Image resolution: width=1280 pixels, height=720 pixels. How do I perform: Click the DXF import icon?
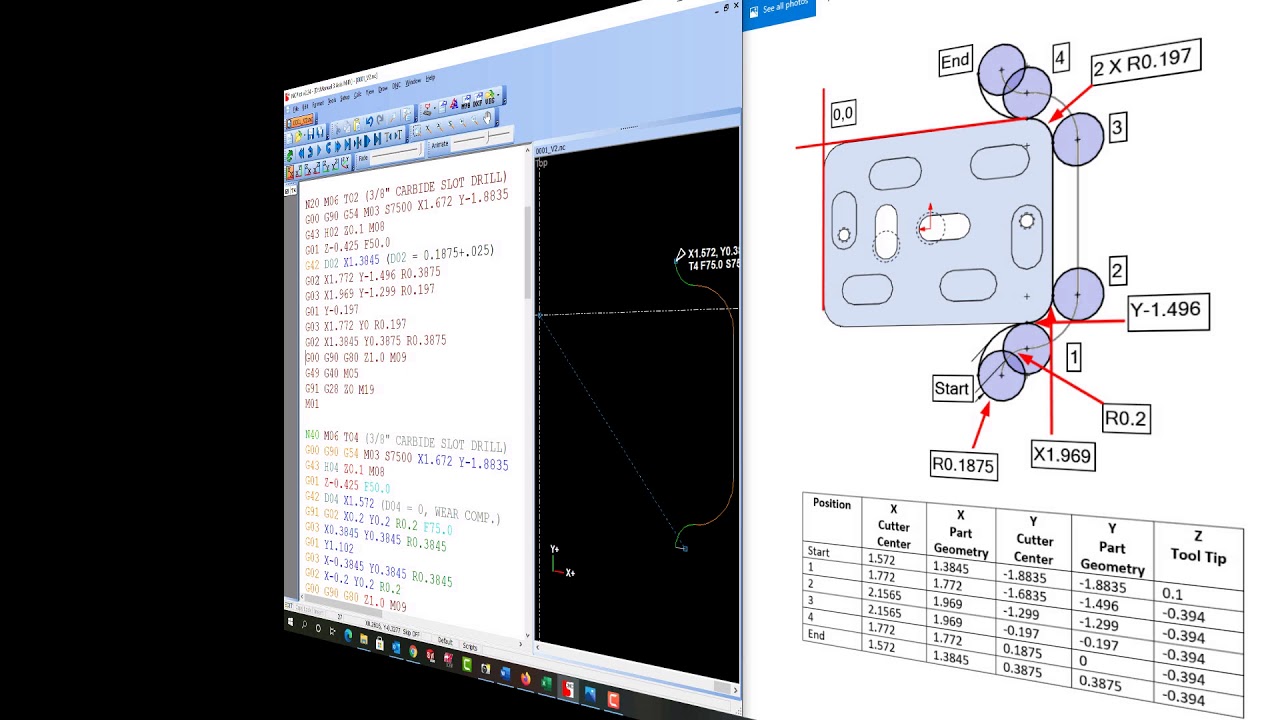coord(477,99)
